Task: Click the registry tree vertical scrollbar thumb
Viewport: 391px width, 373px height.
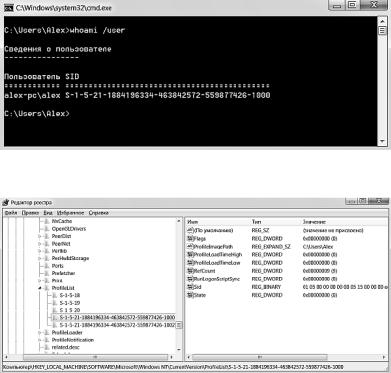Action: (x=179, y=325)
